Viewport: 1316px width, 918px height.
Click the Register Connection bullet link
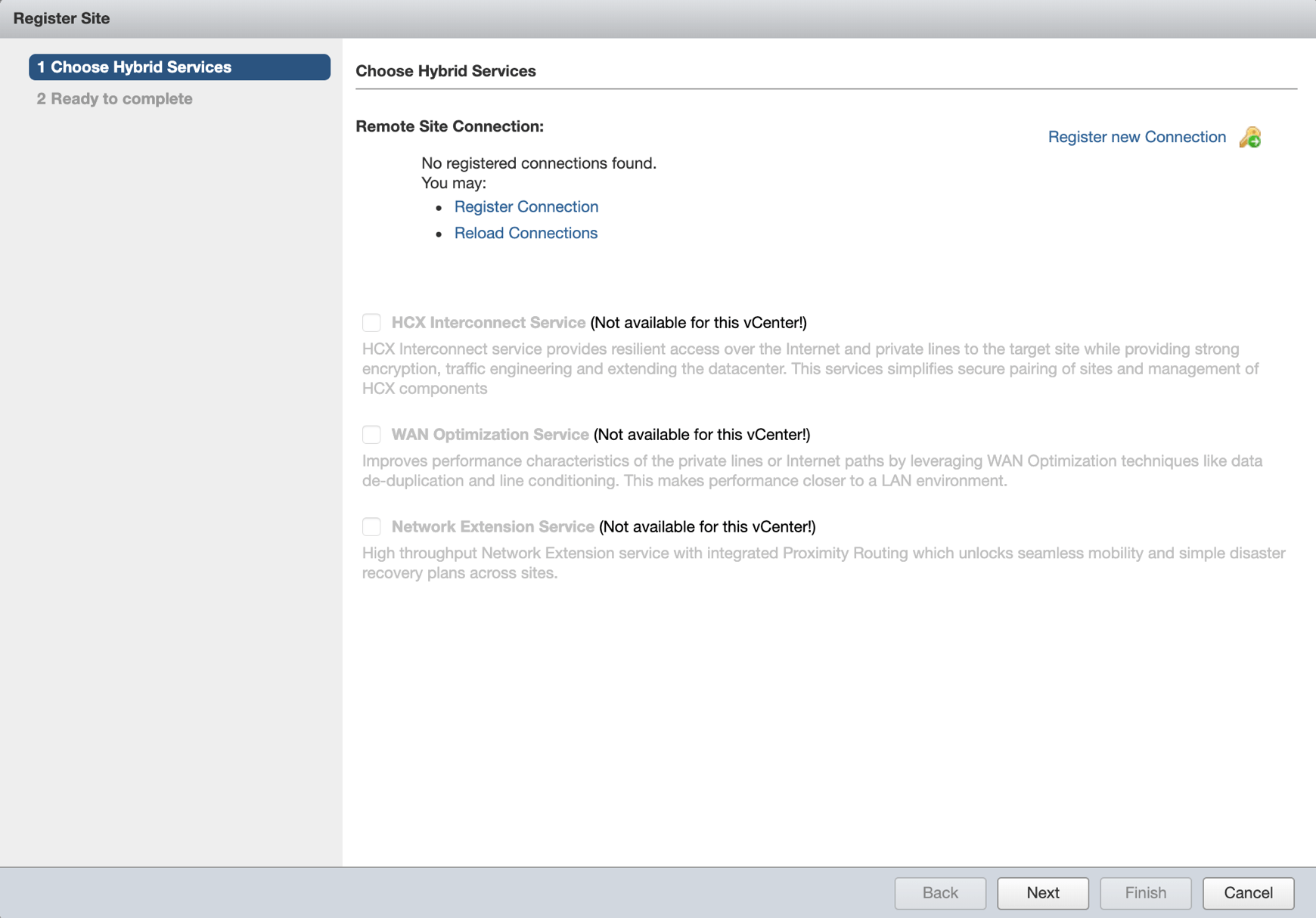click(x=526, y=207)
